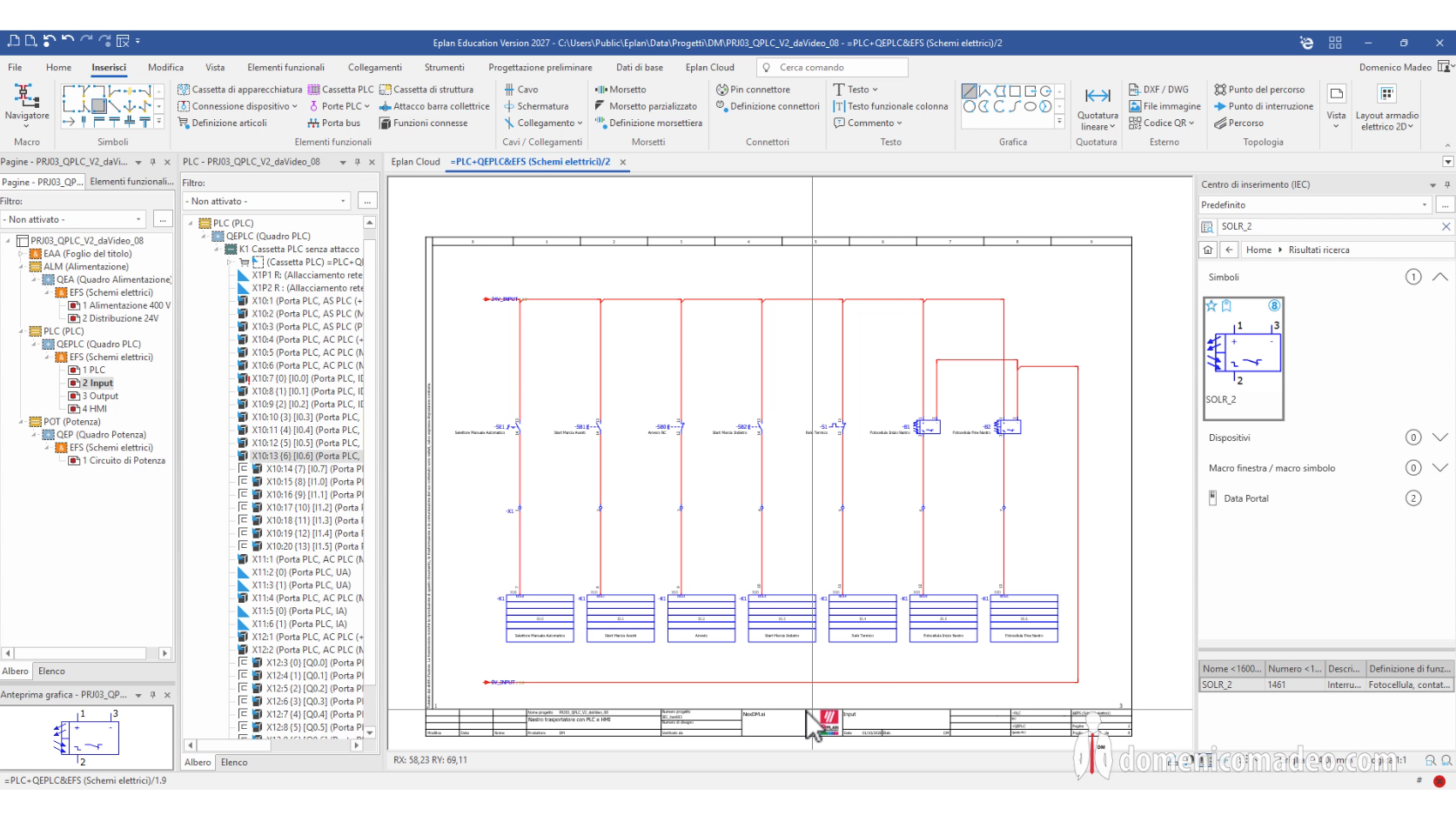Collapse the Simboli results section
The width and height of the screenshot is (1456, 815).
point(1439,277)
